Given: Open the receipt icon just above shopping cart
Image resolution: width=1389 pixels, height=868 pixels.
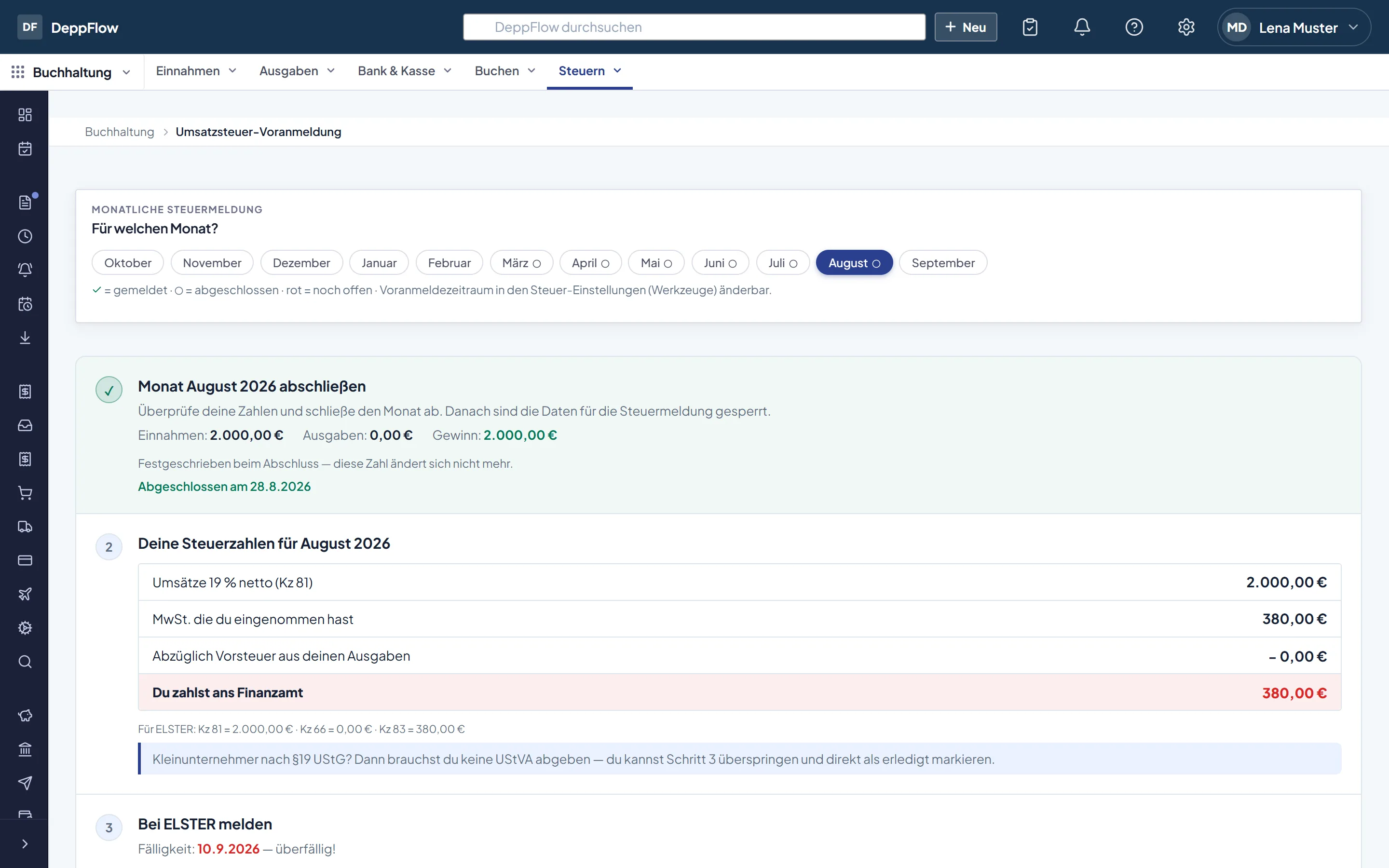Looking at the screenshot, I should (x=25, y=459).
